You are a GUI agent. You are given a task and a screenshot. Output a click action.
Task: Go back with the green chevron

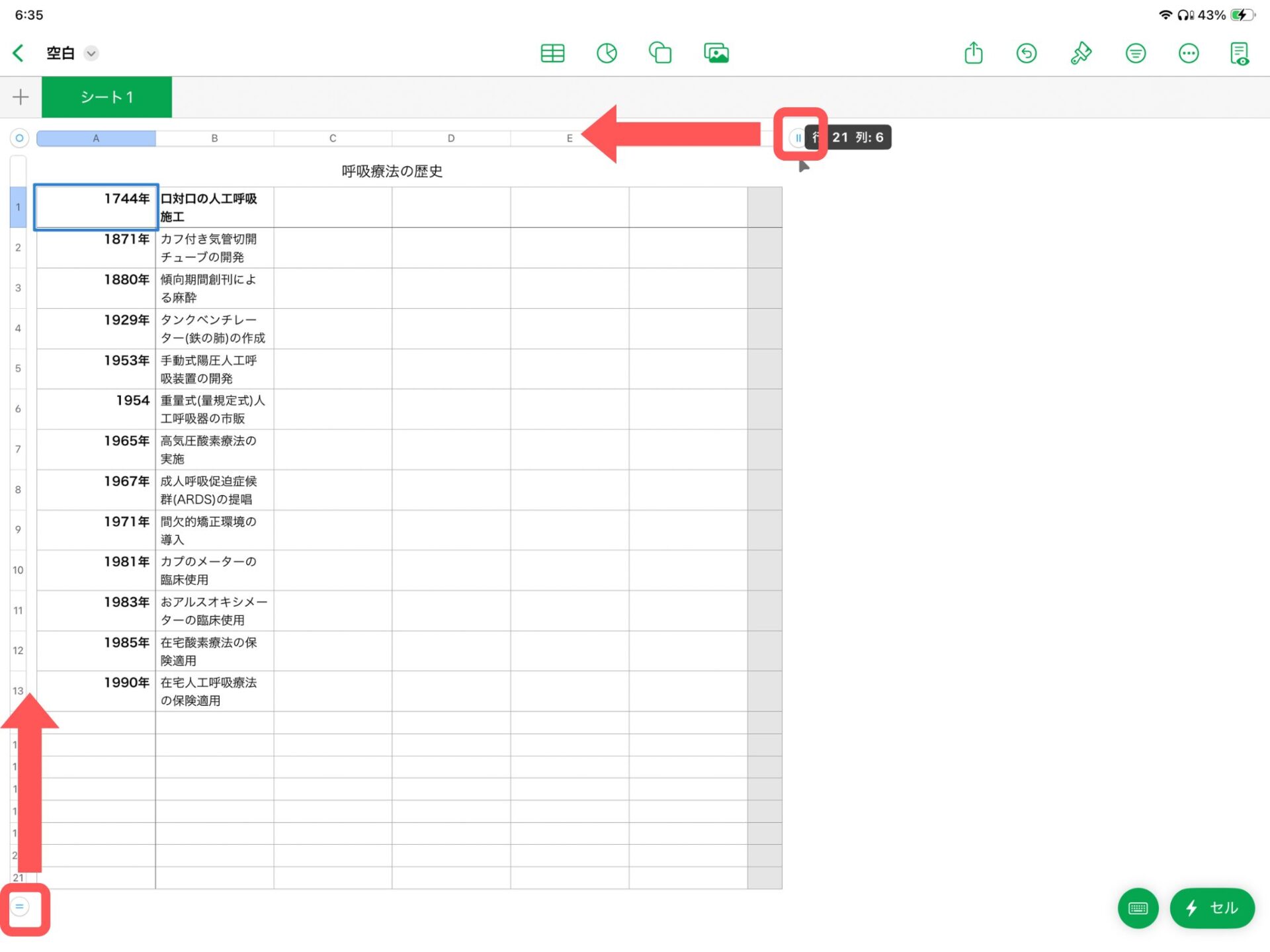pos(19,53)
